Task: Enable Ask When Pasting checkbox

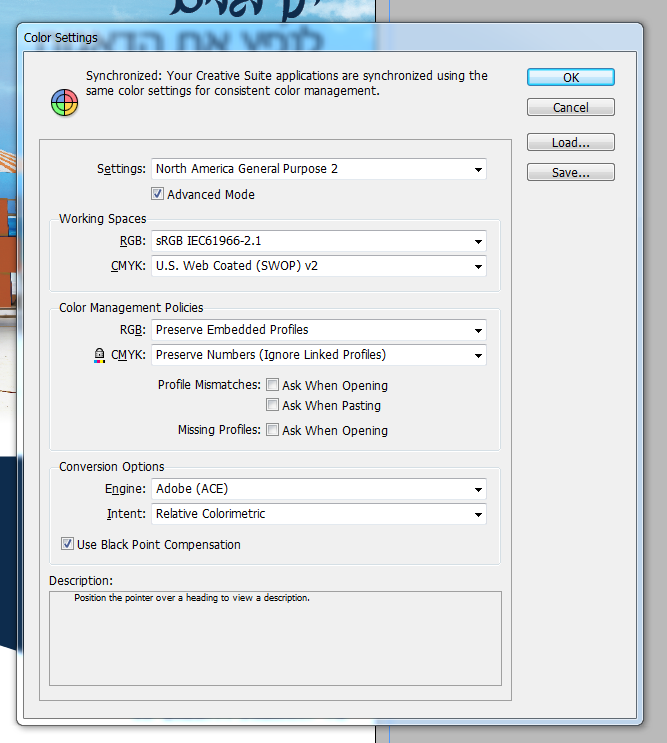Action: click(272, 405)
